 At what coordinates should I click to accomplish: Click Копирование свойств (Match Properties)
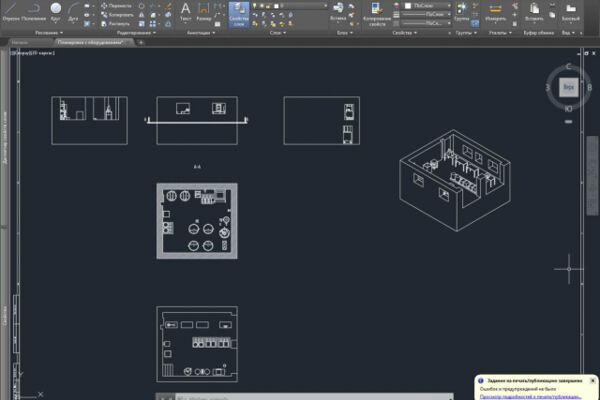coord(377,15)
